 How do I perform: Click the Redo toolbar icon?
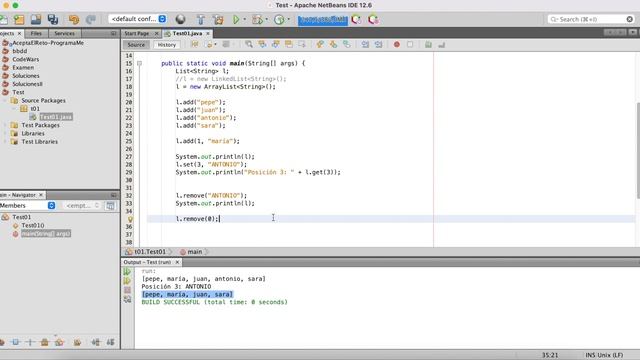91,19
